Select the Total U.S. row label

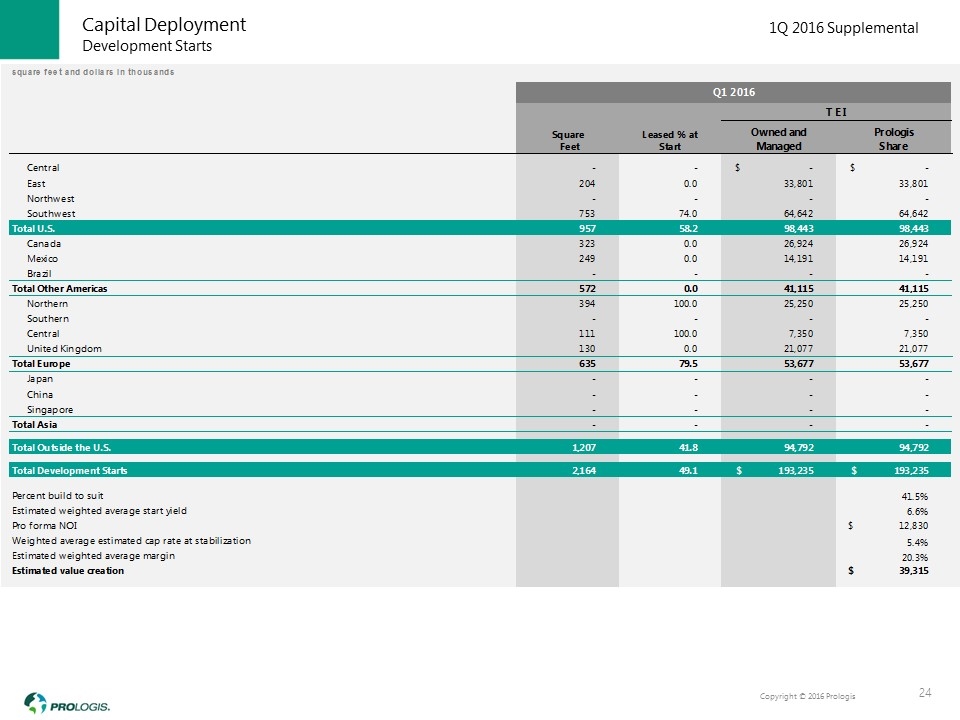click(x=35, y=228)
